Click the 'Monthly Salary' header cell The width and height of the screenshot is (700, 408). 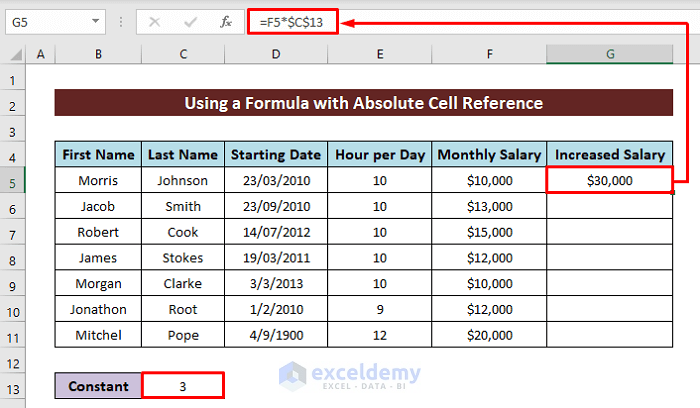click(489, 154)
